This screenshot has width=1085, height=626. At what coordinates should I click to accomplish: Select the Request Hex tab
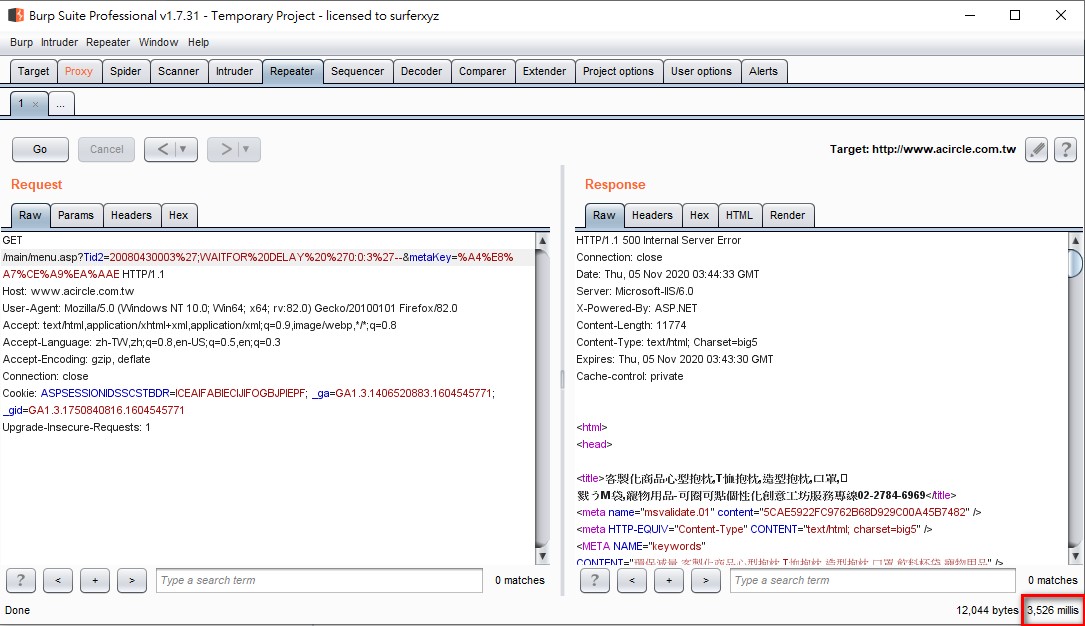[179, 215]
